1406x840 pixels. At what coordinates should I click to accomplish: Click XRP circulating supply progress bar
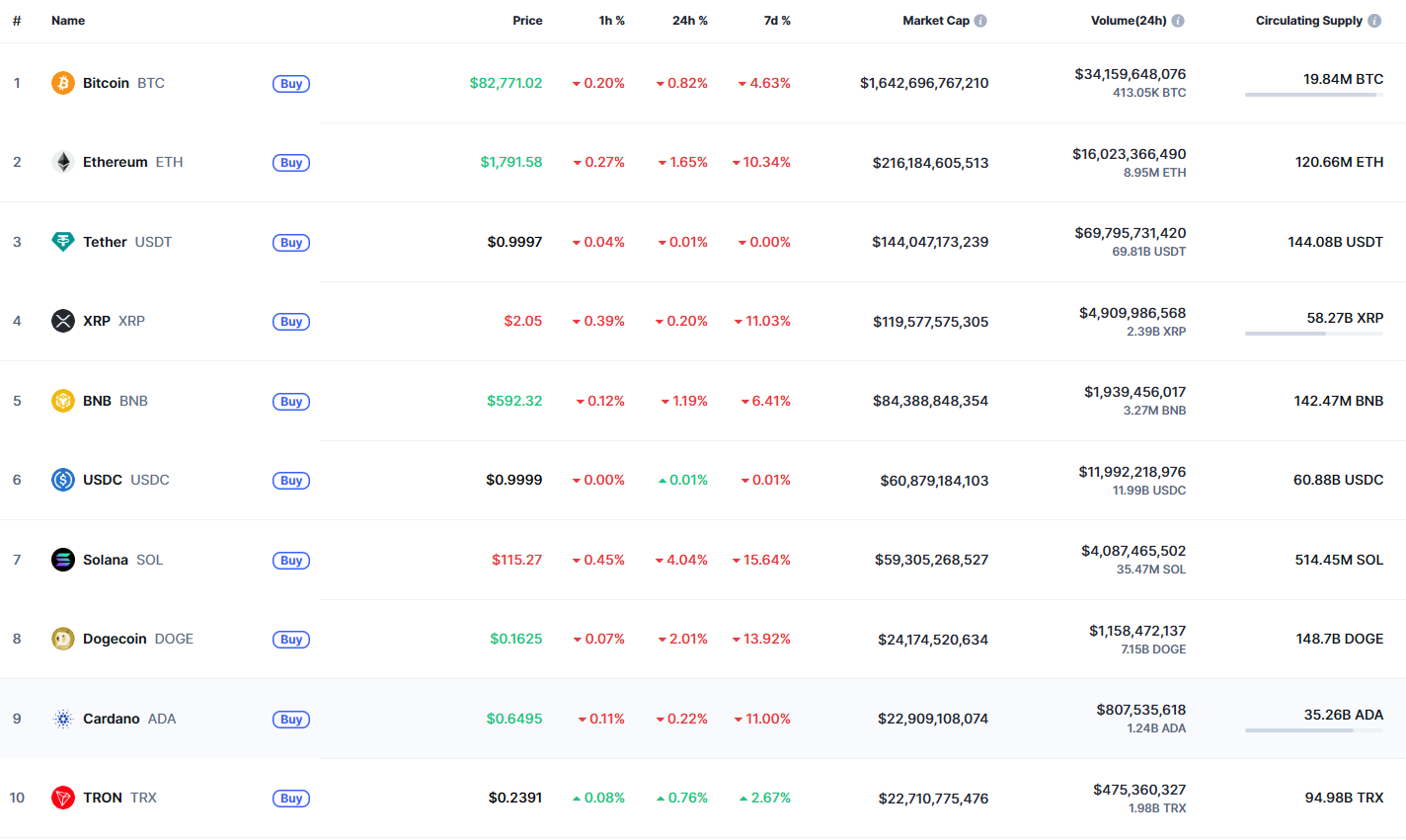pos(1314,334)
